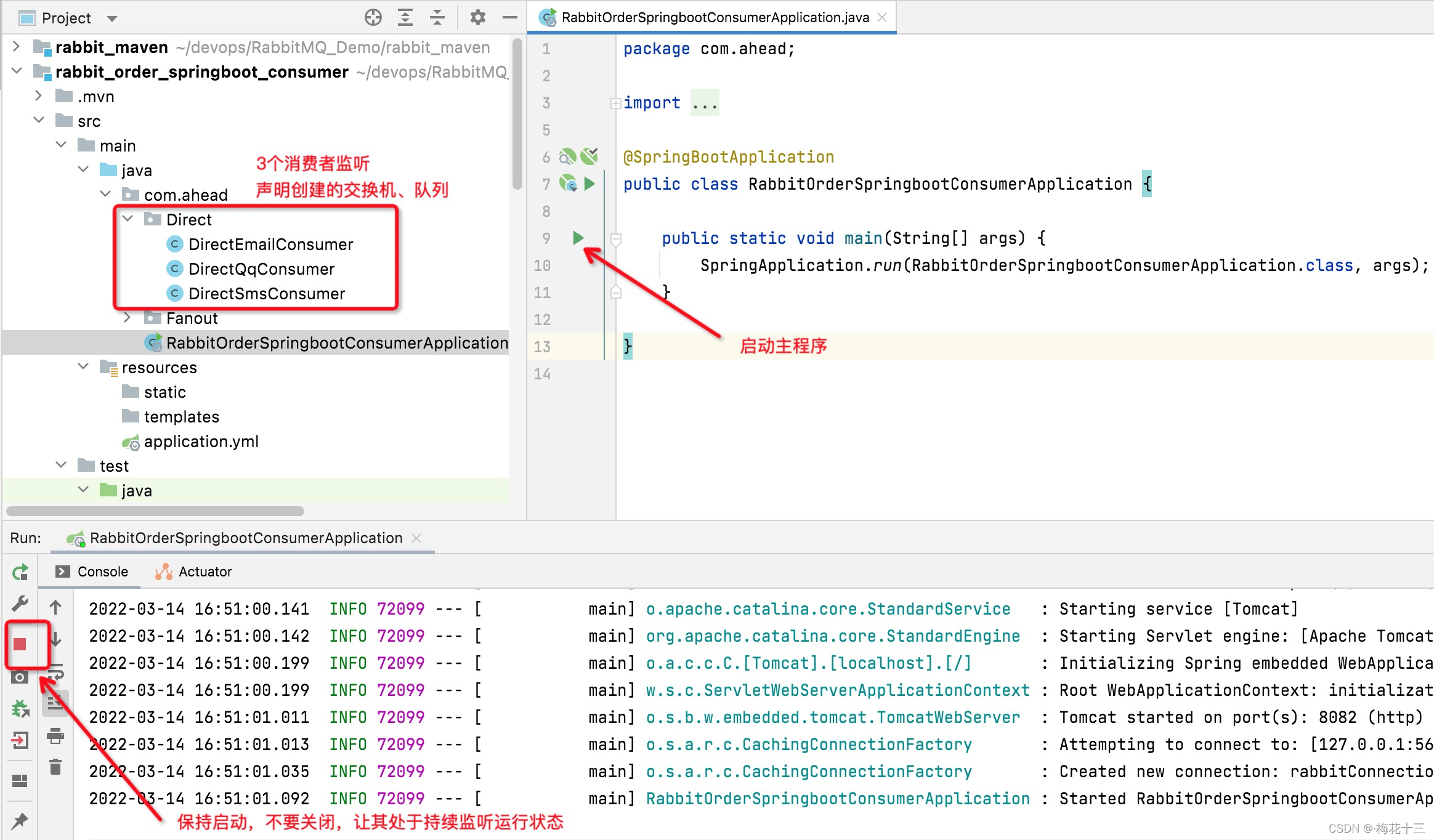
Task: Toggle scroll-to-end button in console
Action: [x=55, y=702]
